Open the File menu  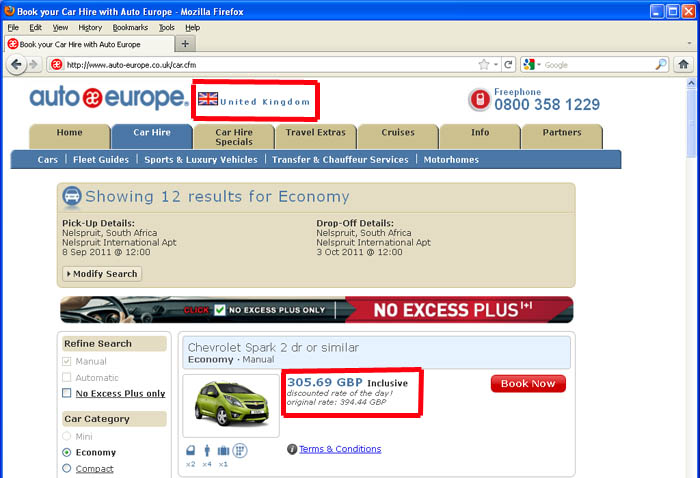point(13,27)
